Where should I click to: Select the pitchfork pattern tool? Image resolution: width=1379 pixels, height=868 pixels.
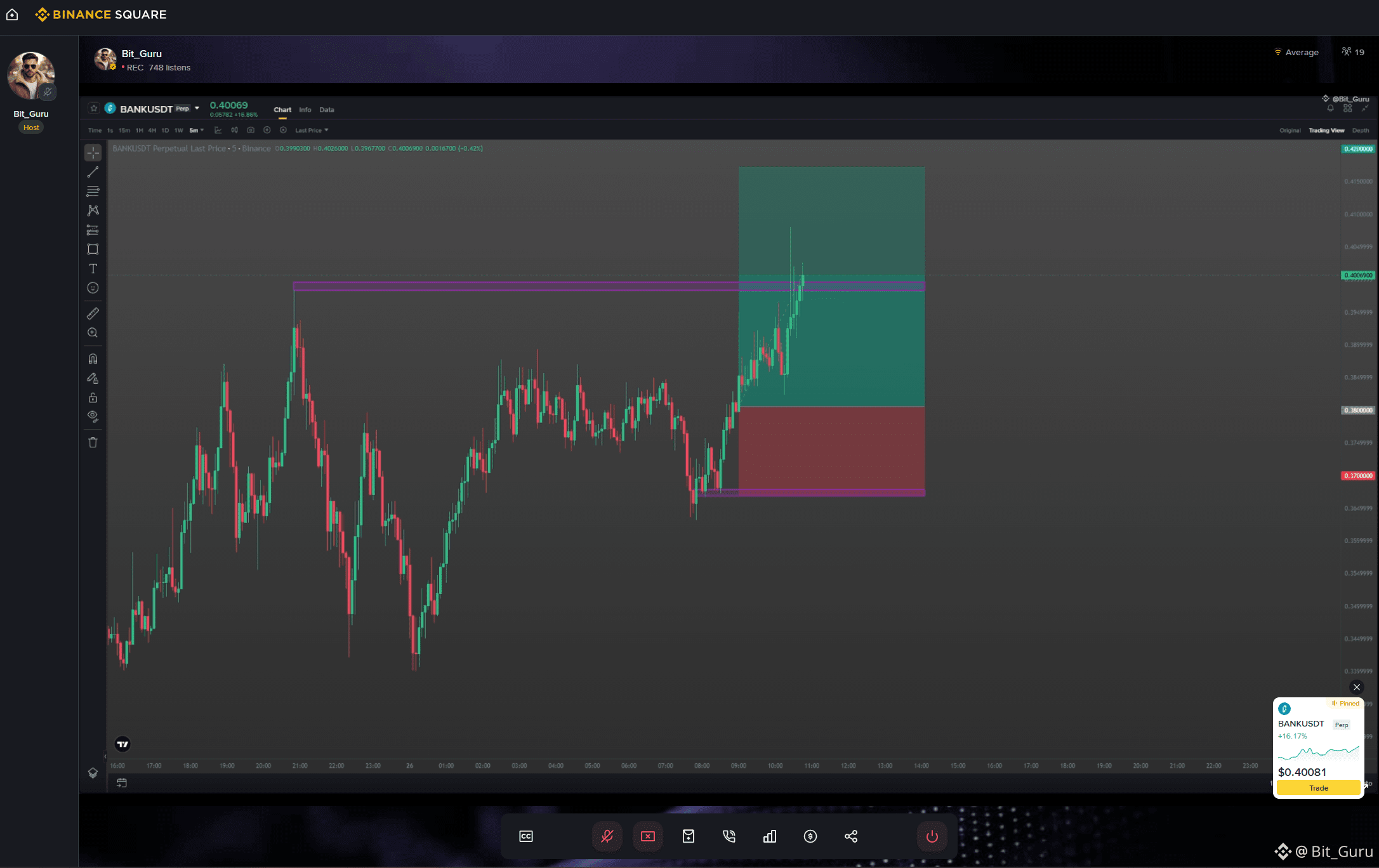click(x=93, y=210)
